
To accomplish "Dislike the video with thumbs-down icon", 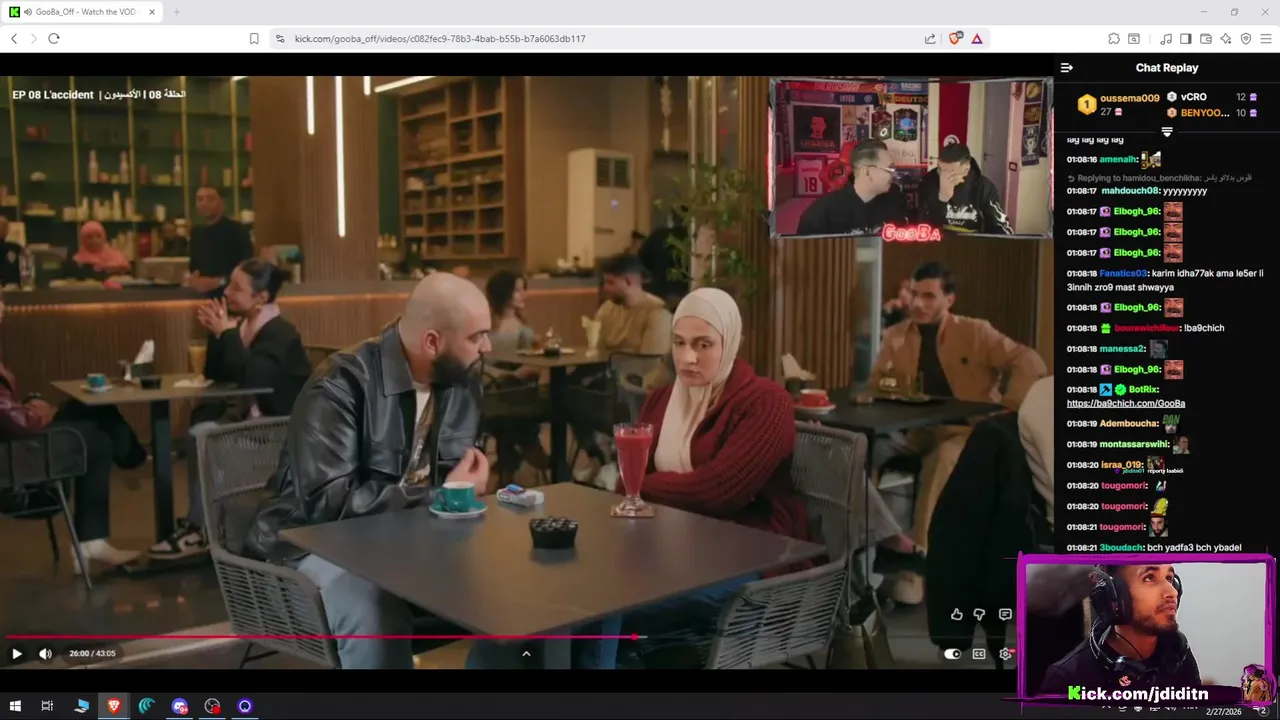I will tap(980, 614).
